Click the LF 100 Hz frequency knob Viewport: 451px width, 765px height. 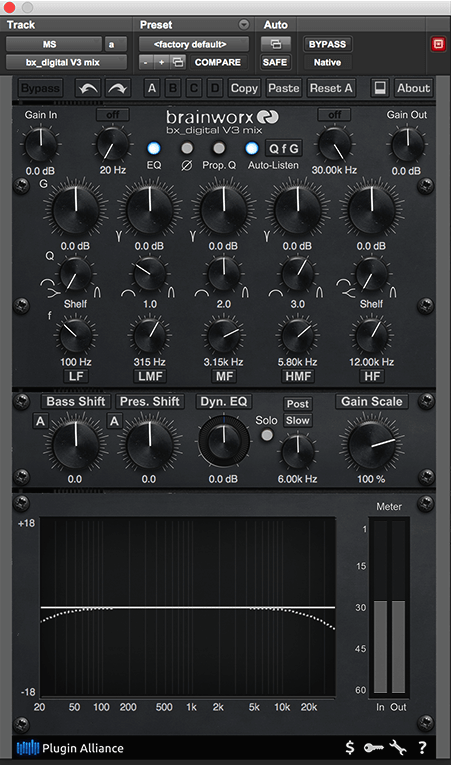76,336
